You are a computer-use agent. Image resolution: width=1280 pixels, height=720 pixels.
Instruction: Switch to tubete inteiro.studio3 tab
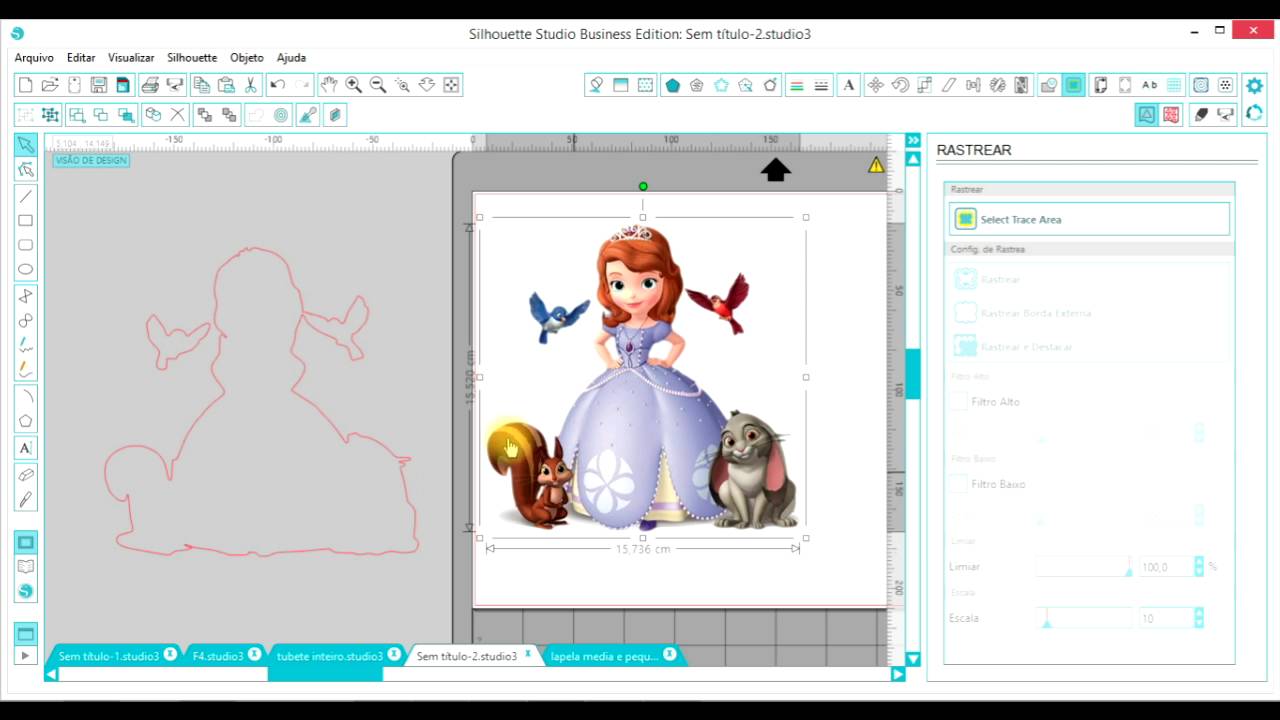tap(330, 656)
